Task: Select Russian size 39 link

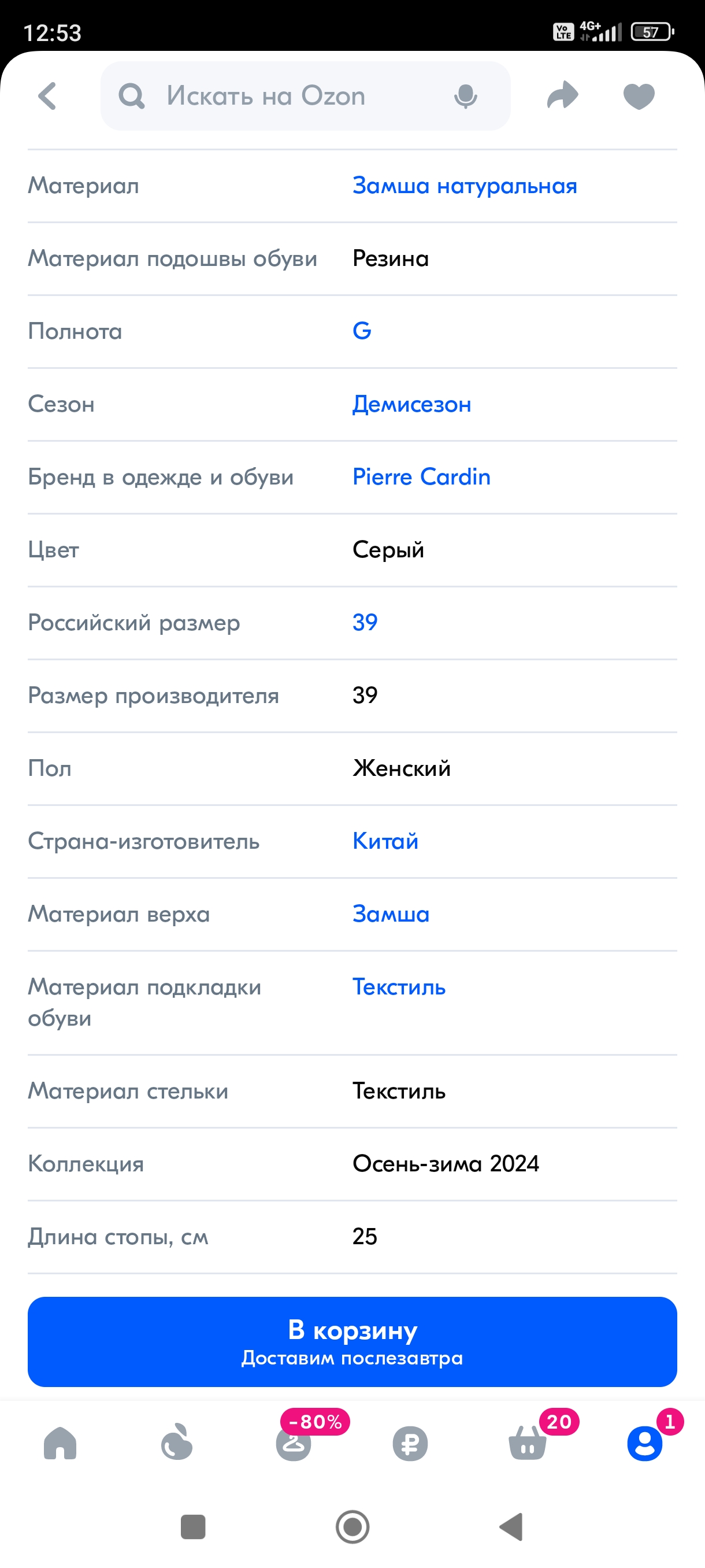Action: click(x=365, y=622)
